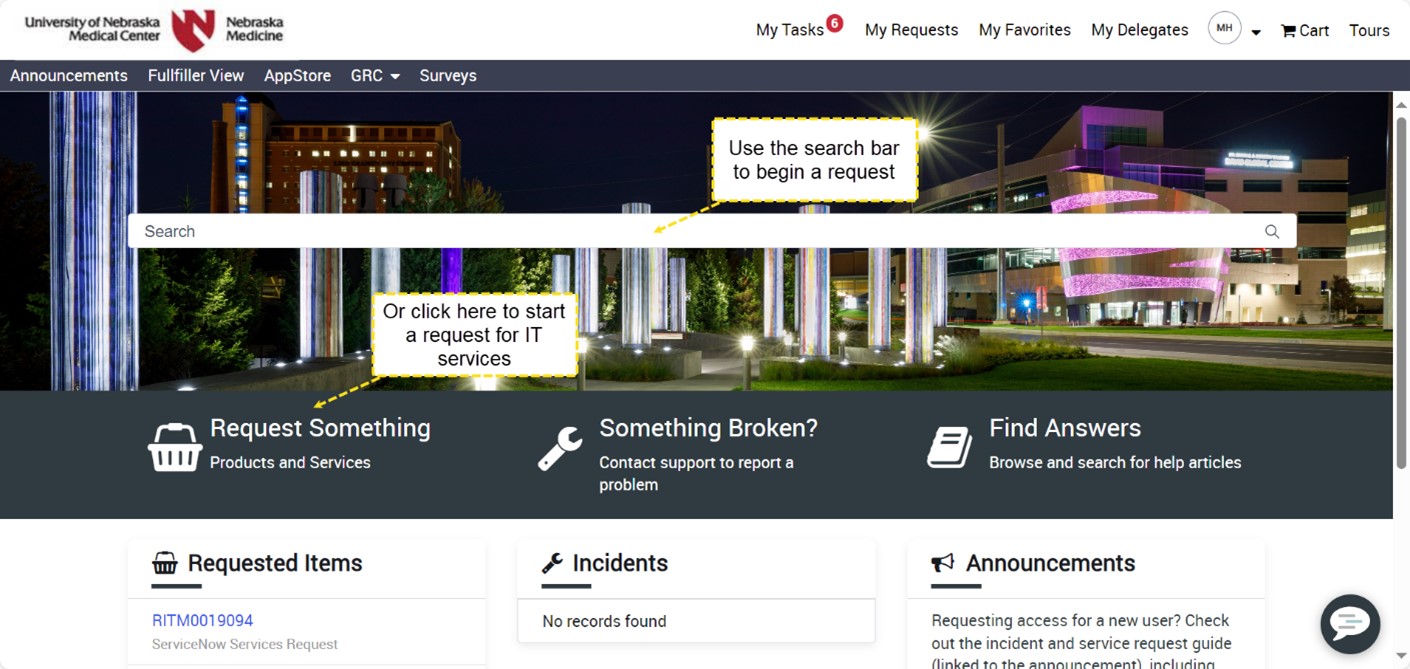The image size is (1410, 669).
Task: Start the Tours feature
Action: coord(1368,30)
